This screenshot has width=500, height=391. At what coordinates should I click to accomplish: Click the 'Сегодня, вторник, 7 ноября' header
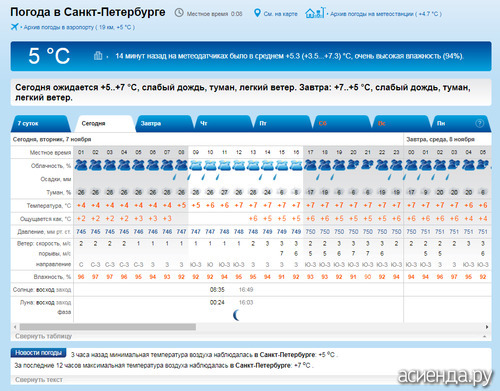pyautogui.click(x=52, y=139)
